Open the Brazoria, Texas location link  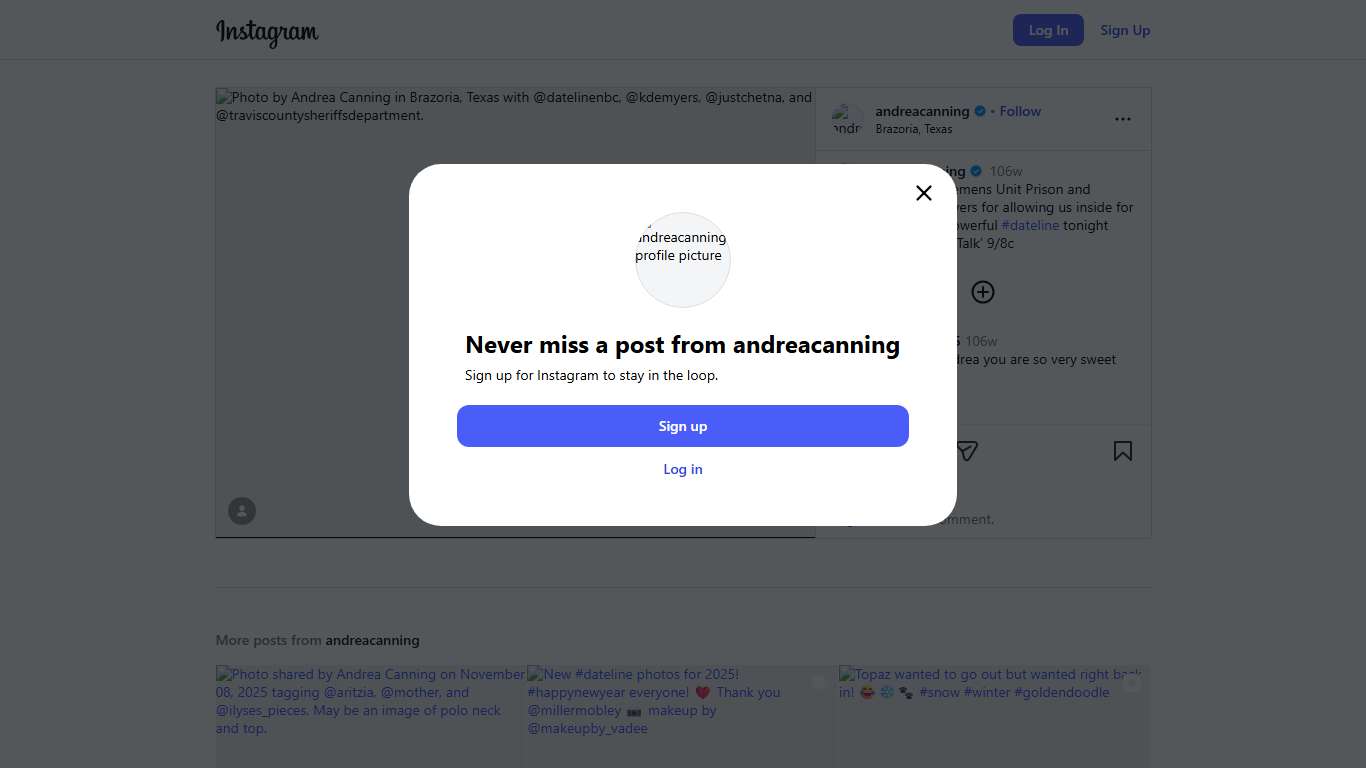tap(914, 129)
